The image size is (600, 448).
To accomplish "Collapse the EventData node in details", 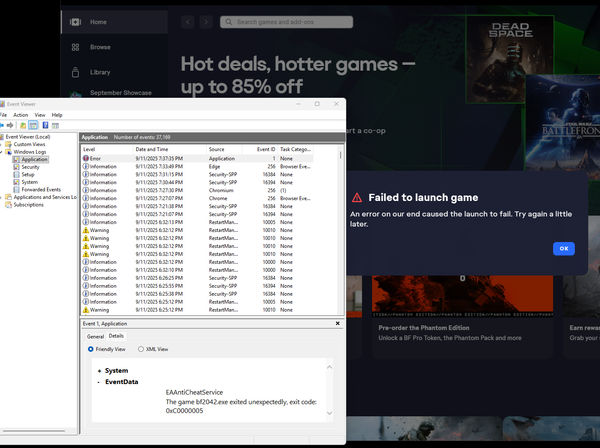I will point(99,382).
